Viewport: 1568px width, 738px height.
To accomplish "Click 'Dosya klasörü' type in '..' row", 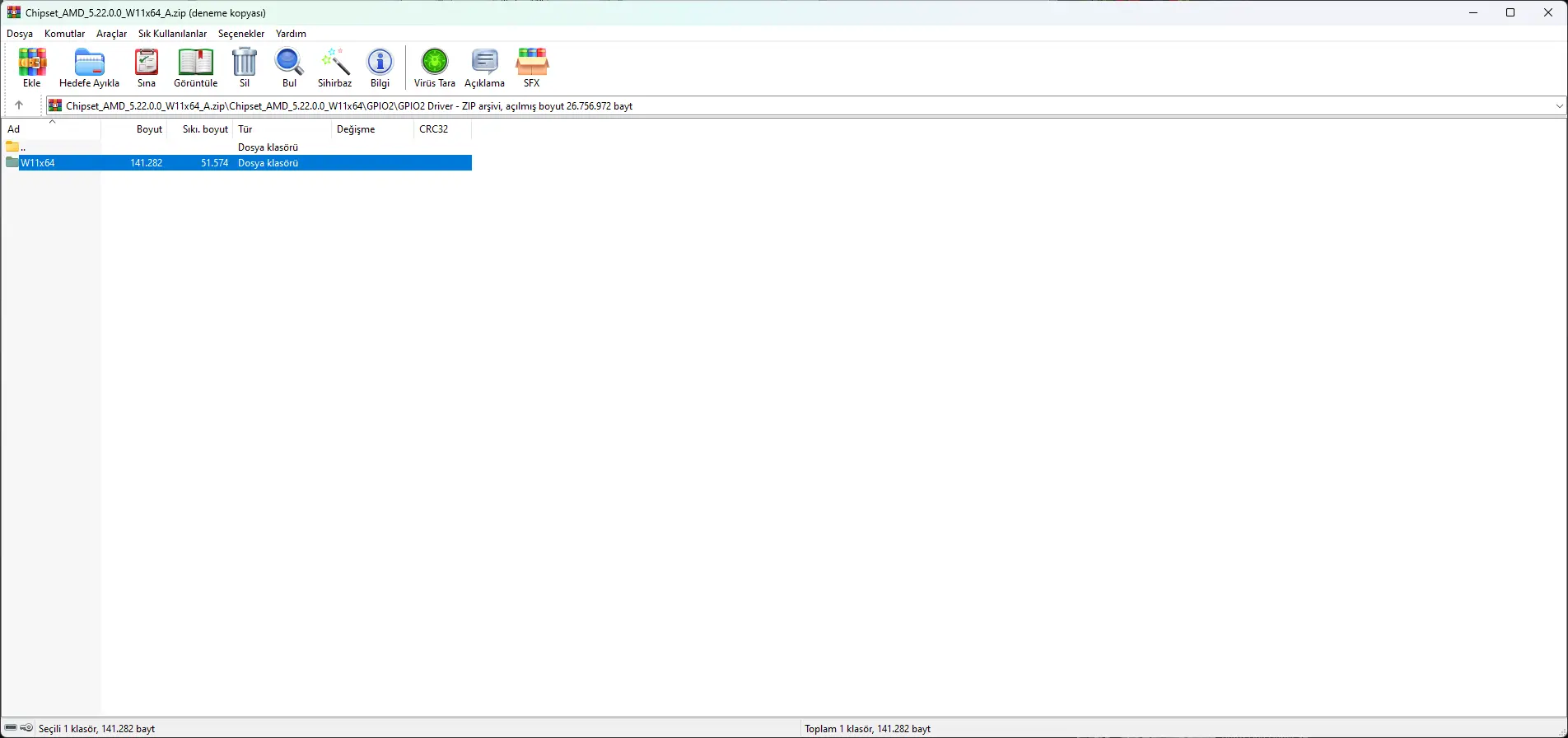I will 268,147.
